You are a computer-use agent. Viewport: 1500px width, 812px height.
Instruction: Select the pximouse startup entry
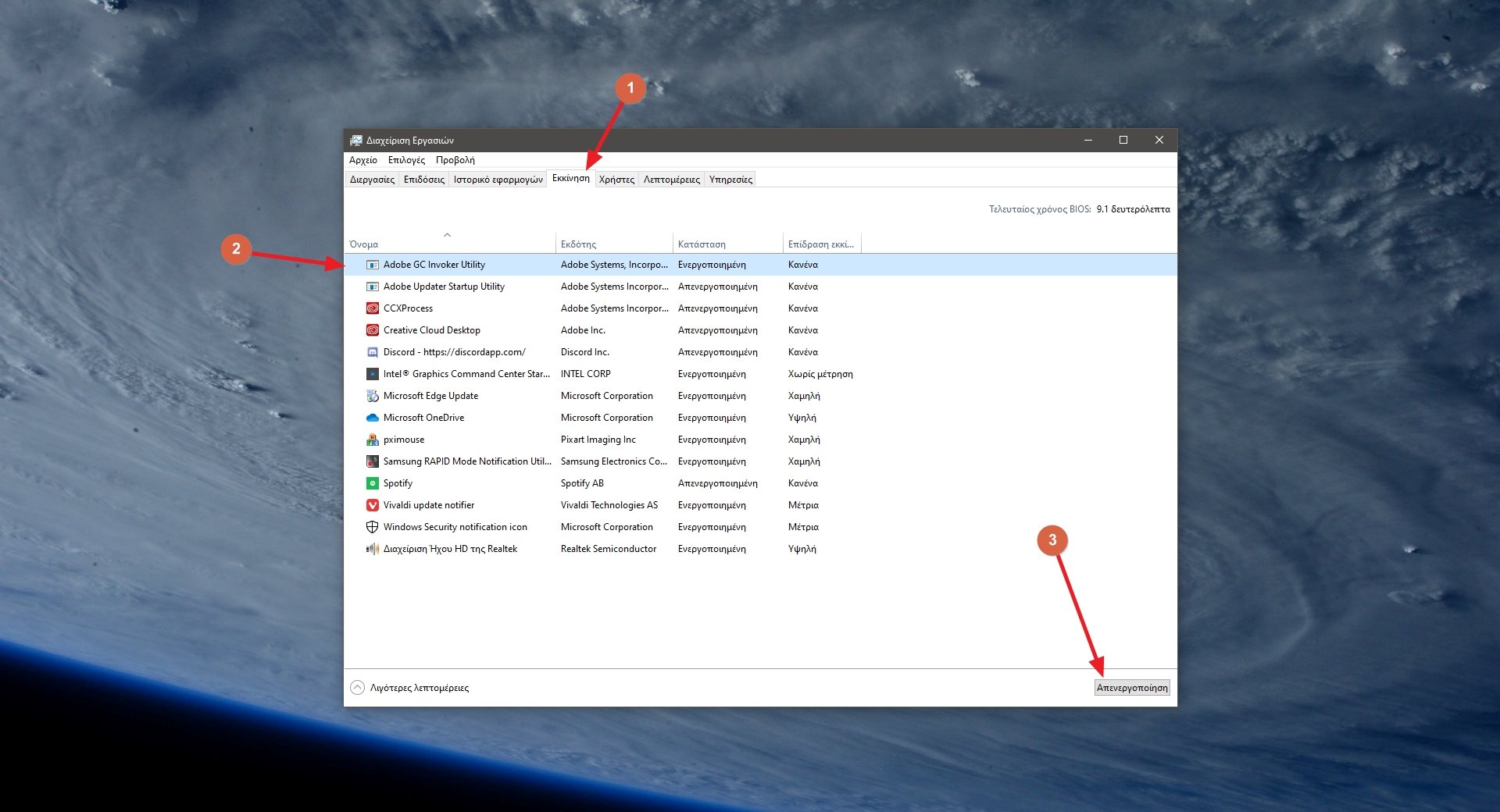click(x=404, y=440)
